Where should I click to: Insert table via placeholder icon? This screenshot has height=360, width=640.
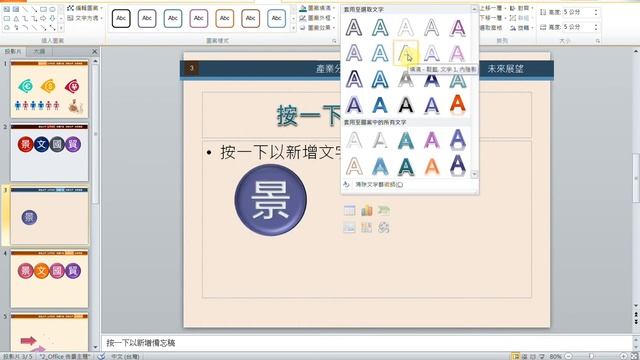(349, 211)
